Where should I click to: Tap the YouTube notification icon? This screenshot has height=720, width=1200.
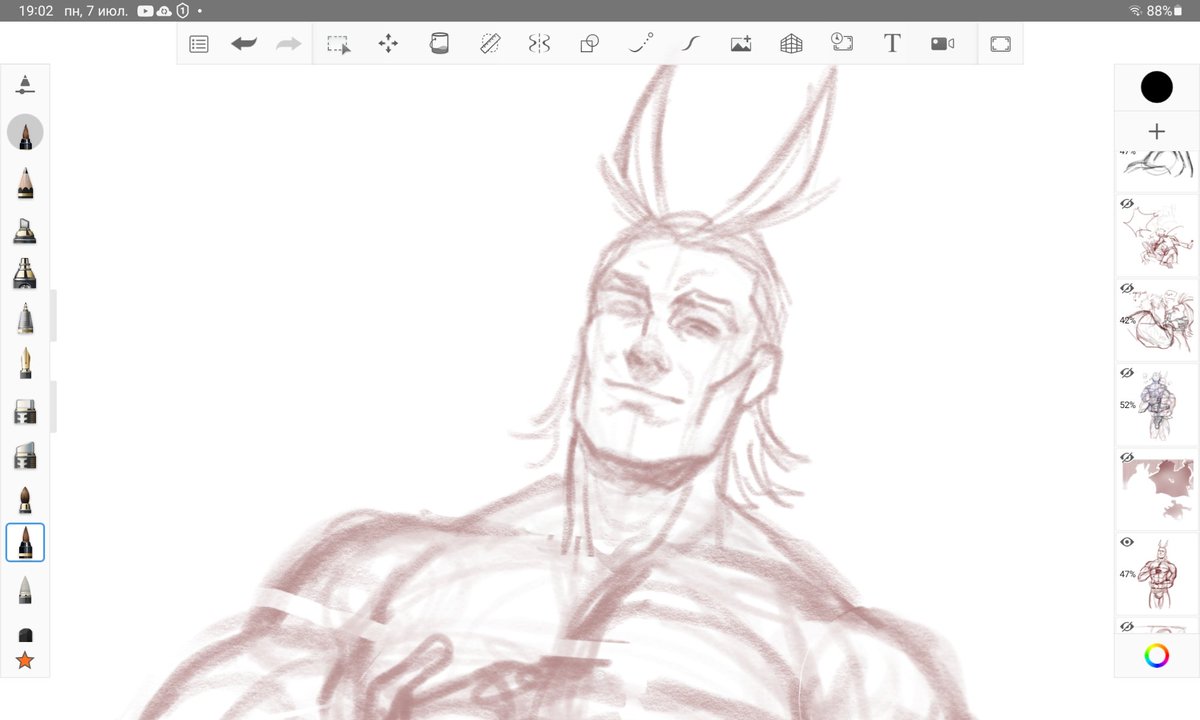point(146,11)
